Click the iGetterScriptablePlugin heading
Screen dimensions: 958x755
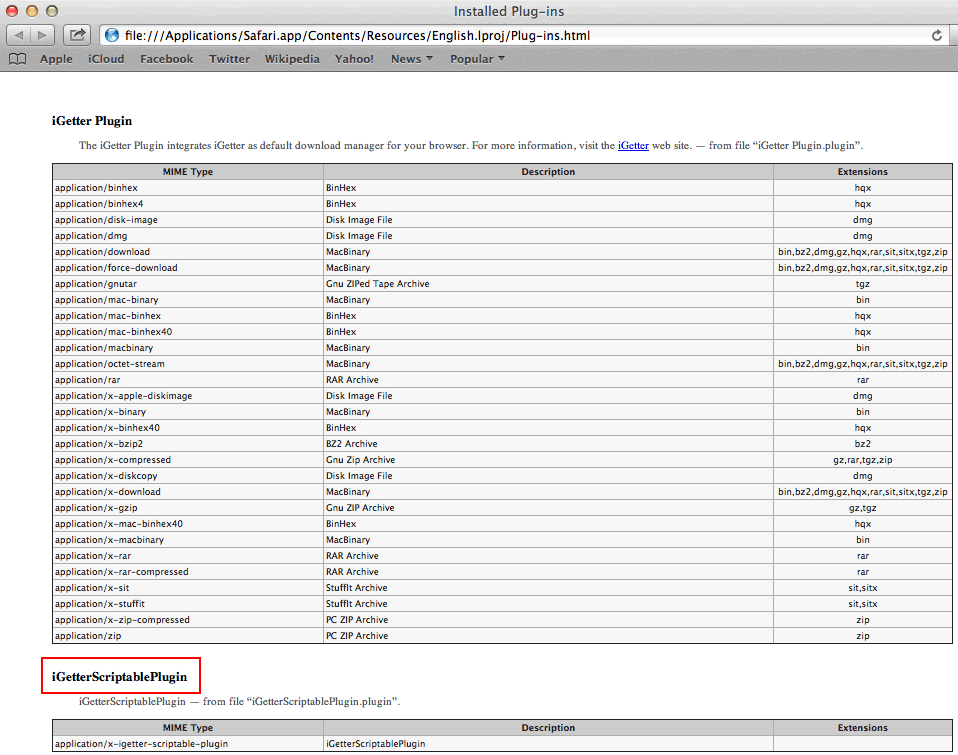pyautogui.click(x=119, y=677)
